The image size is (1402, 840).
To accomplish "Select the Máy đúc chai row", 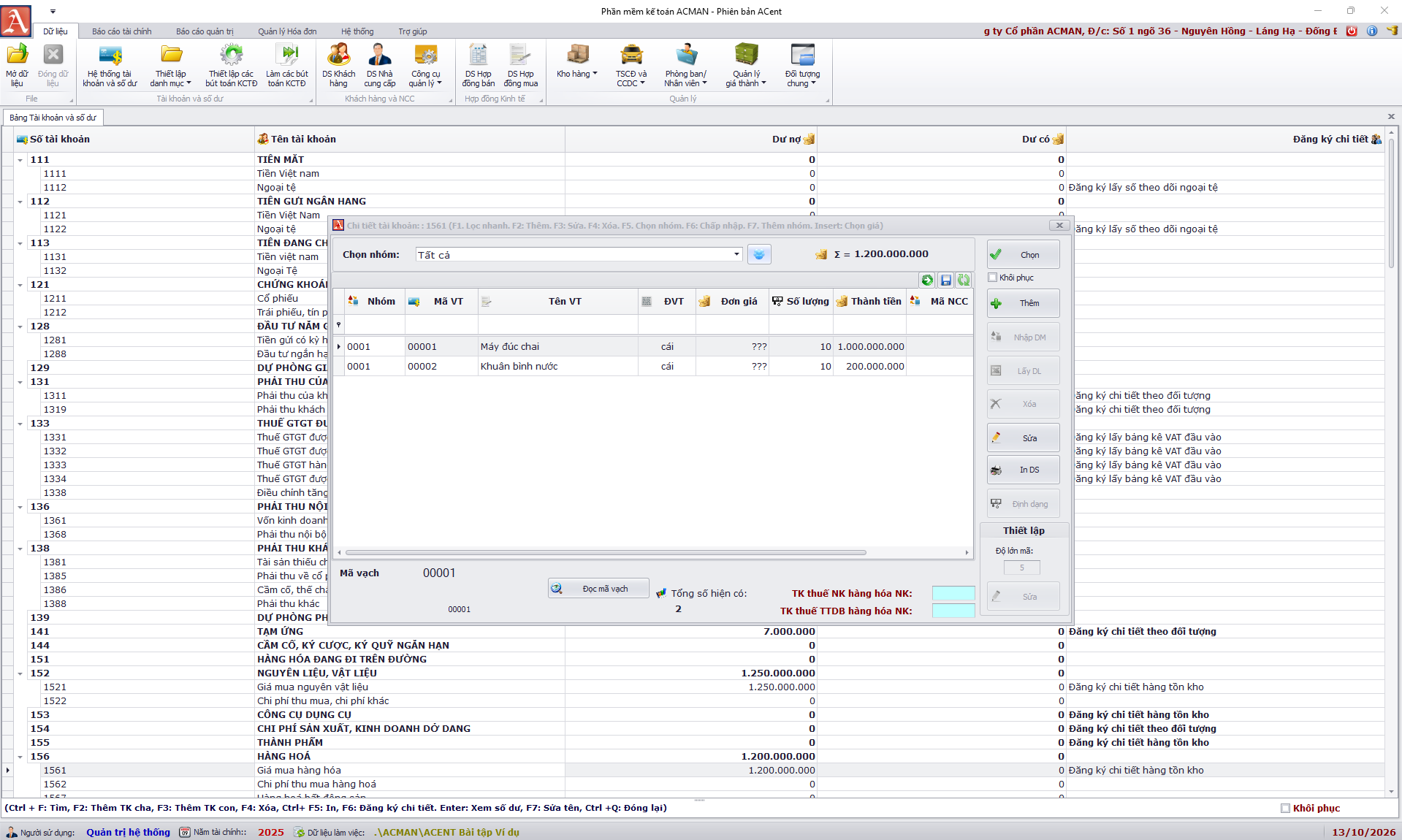I will point(652,347).
